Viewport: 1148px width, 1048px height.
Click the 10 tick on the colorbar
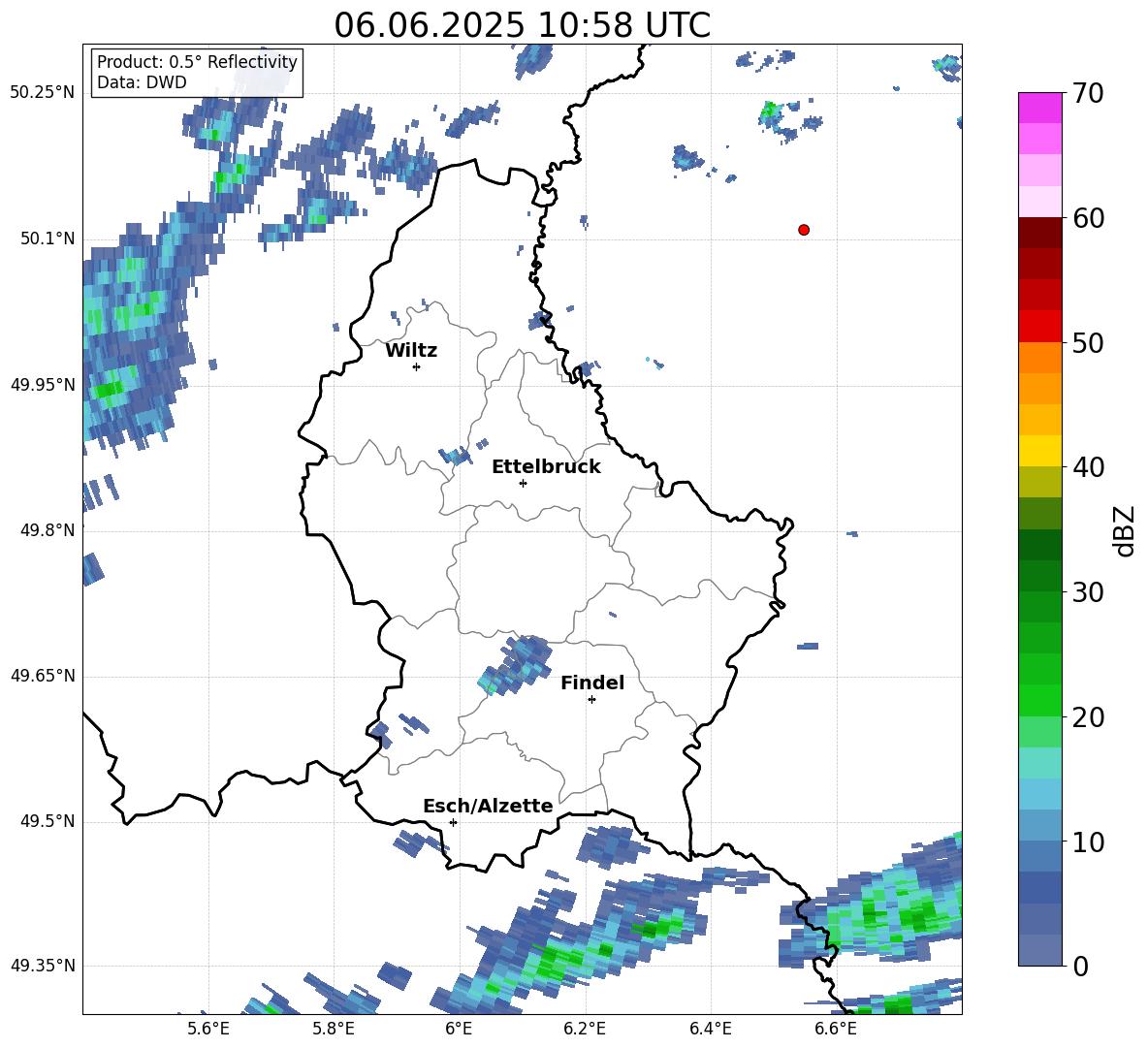tap(1088, 842)
